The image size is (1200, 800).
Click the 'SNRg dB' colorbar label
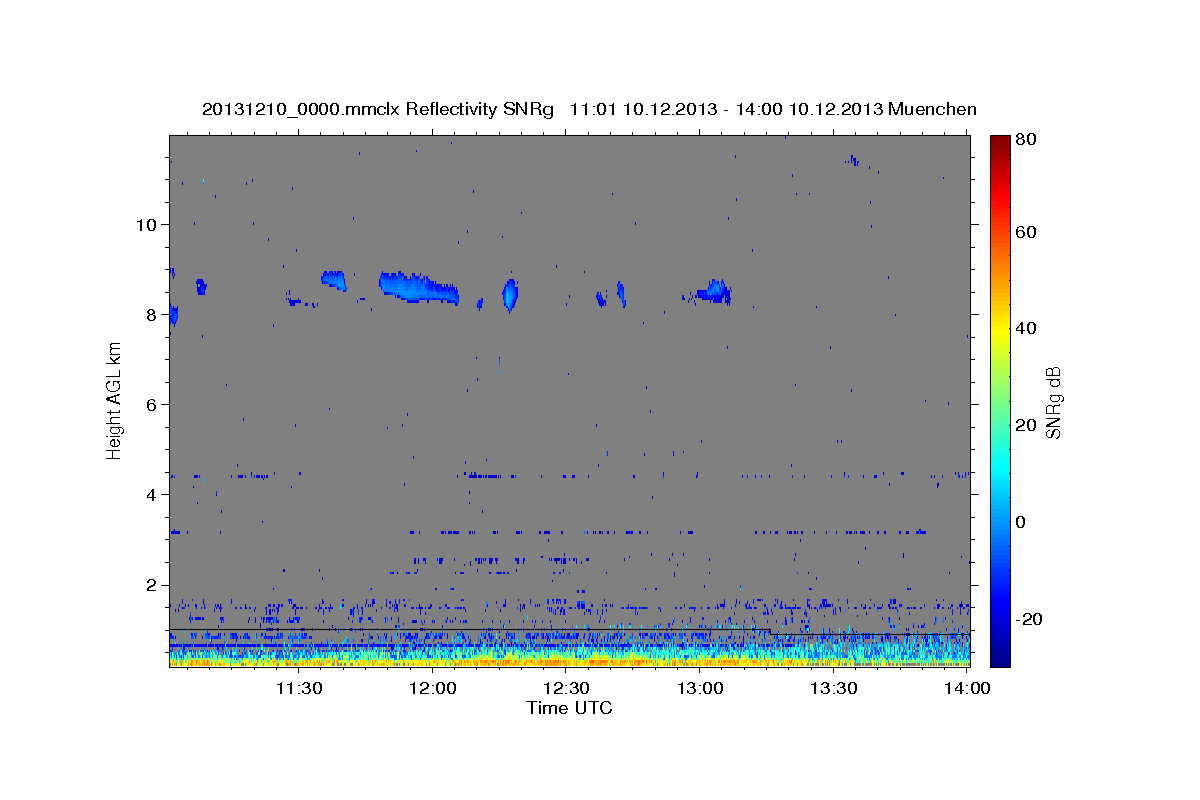[x=1053, y=403]
